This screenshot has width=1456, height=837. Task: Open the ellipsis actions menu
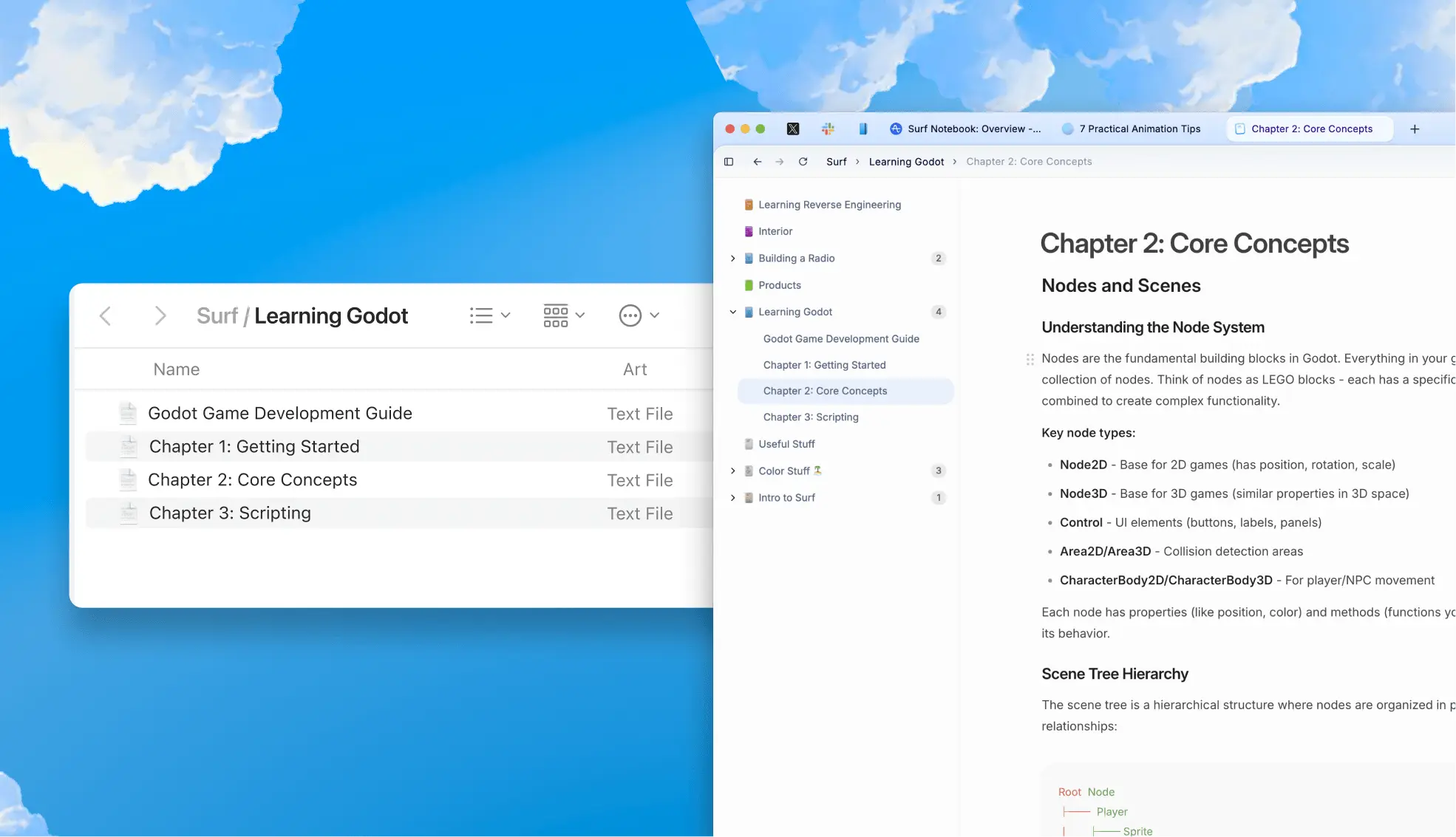639,315
